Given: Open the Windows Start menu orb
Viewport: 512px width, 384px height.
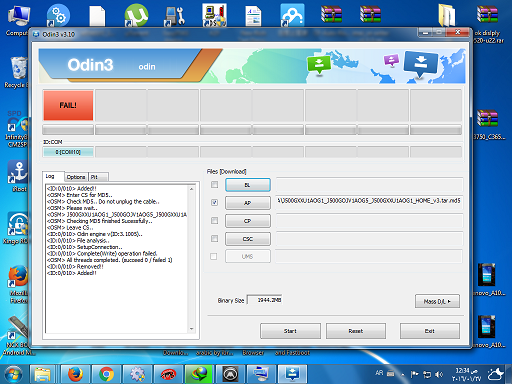Looking at the screenshot, I should (x=14, y=374).
